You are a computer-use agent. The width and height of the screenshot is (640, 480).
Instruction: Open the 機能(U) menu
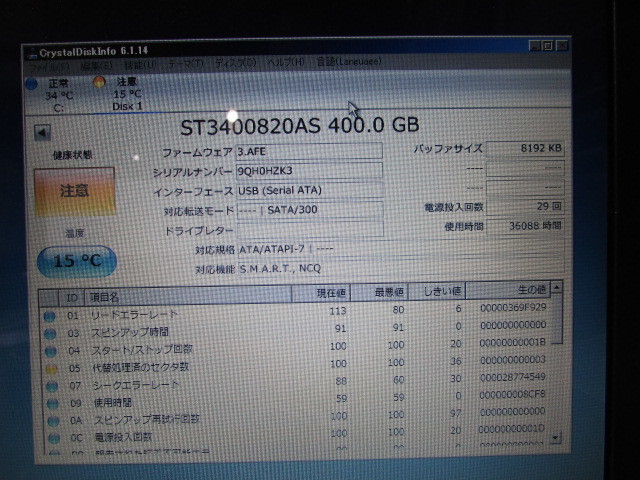point(140,65)
